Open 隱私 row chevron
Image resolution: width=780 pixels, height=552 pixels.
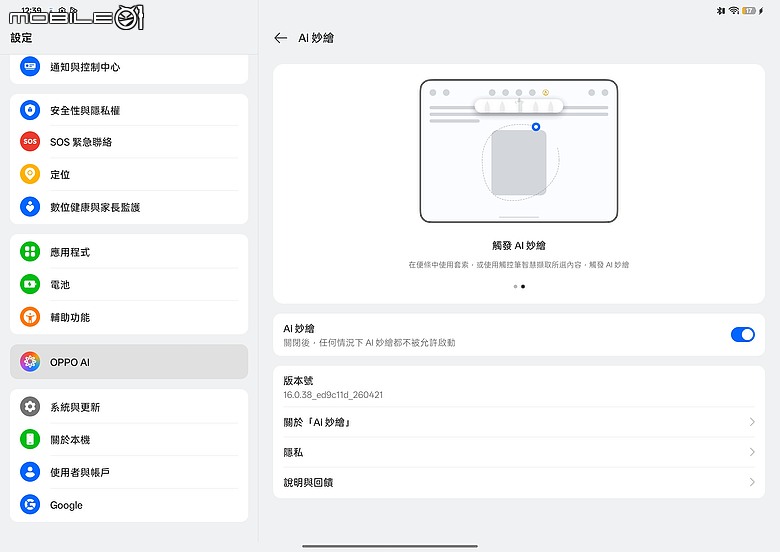tap(752, 452)
